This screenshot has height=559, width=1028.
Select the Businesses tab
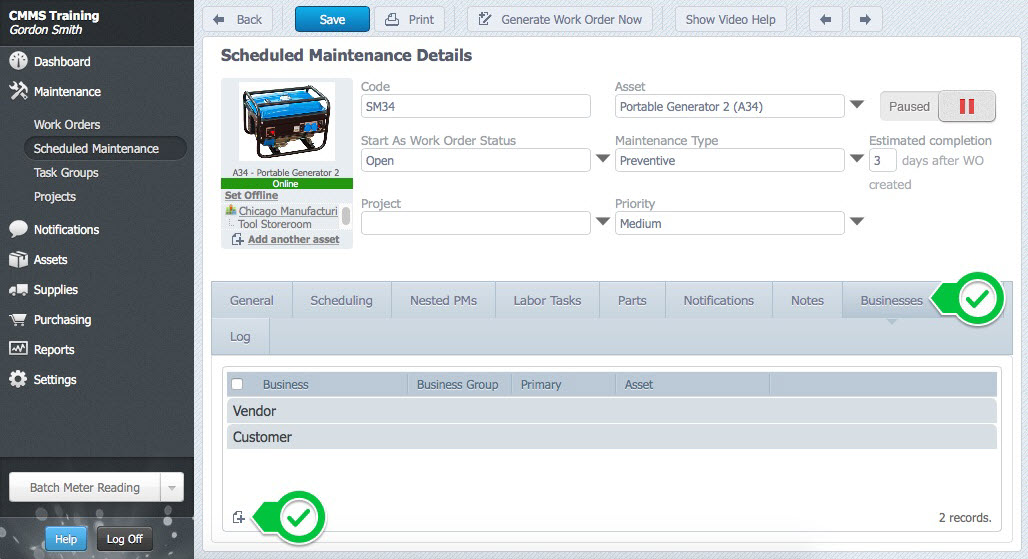click(x=892, y=300)
